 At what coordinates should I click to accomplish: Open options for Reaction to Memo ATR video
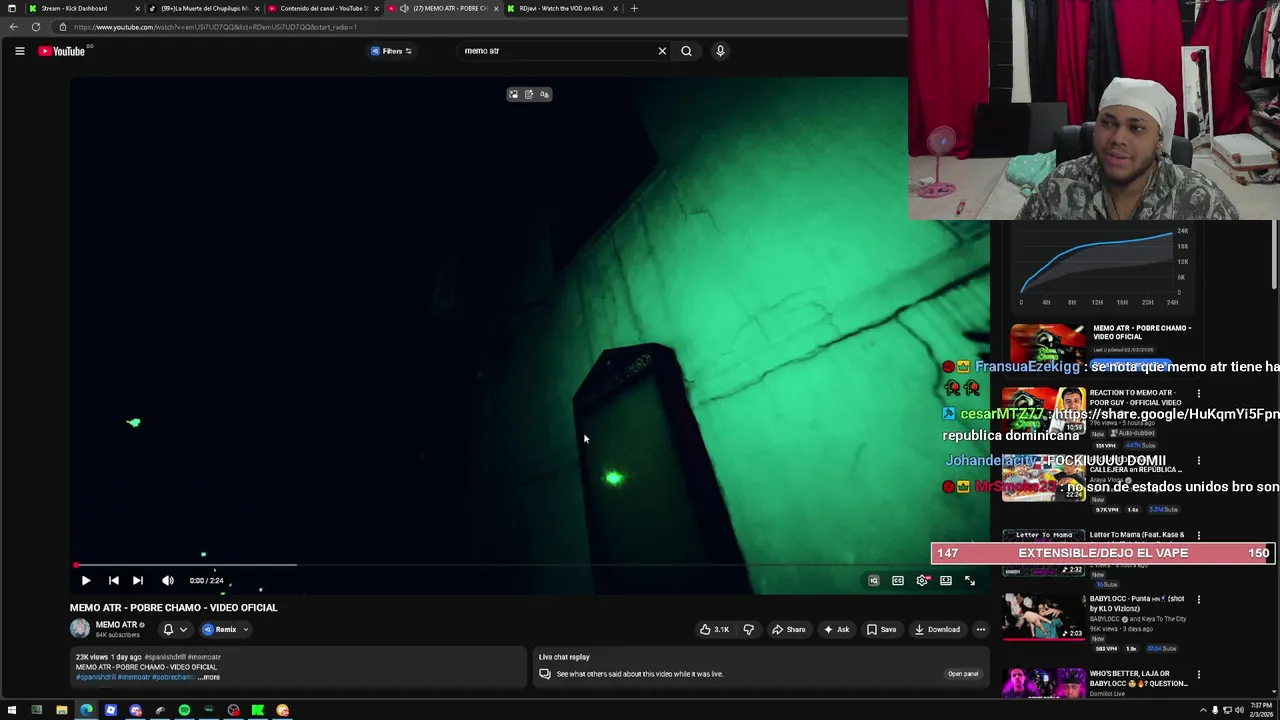point(1199,394)
